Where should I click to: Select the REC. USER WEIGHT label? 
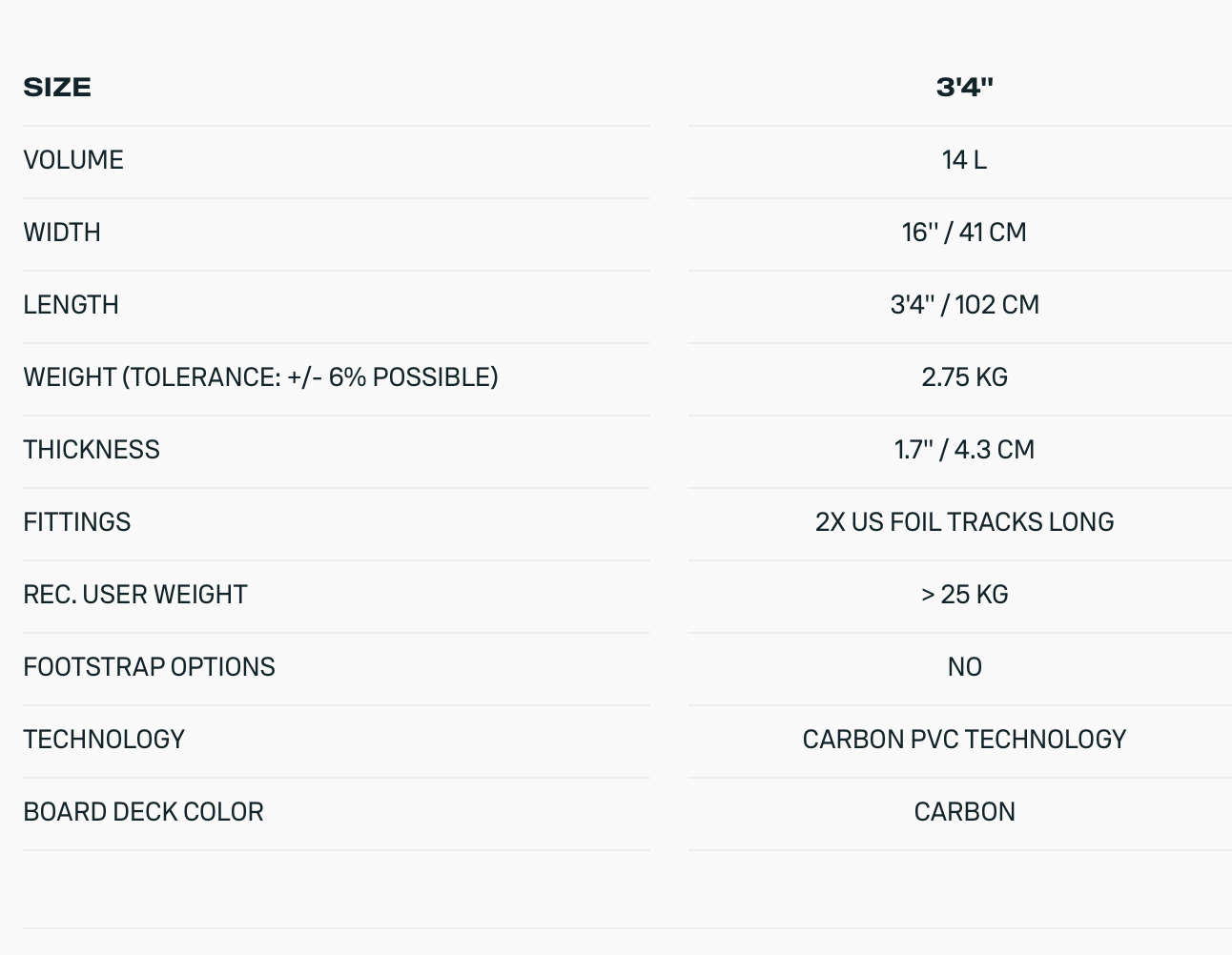pos(135,595)
